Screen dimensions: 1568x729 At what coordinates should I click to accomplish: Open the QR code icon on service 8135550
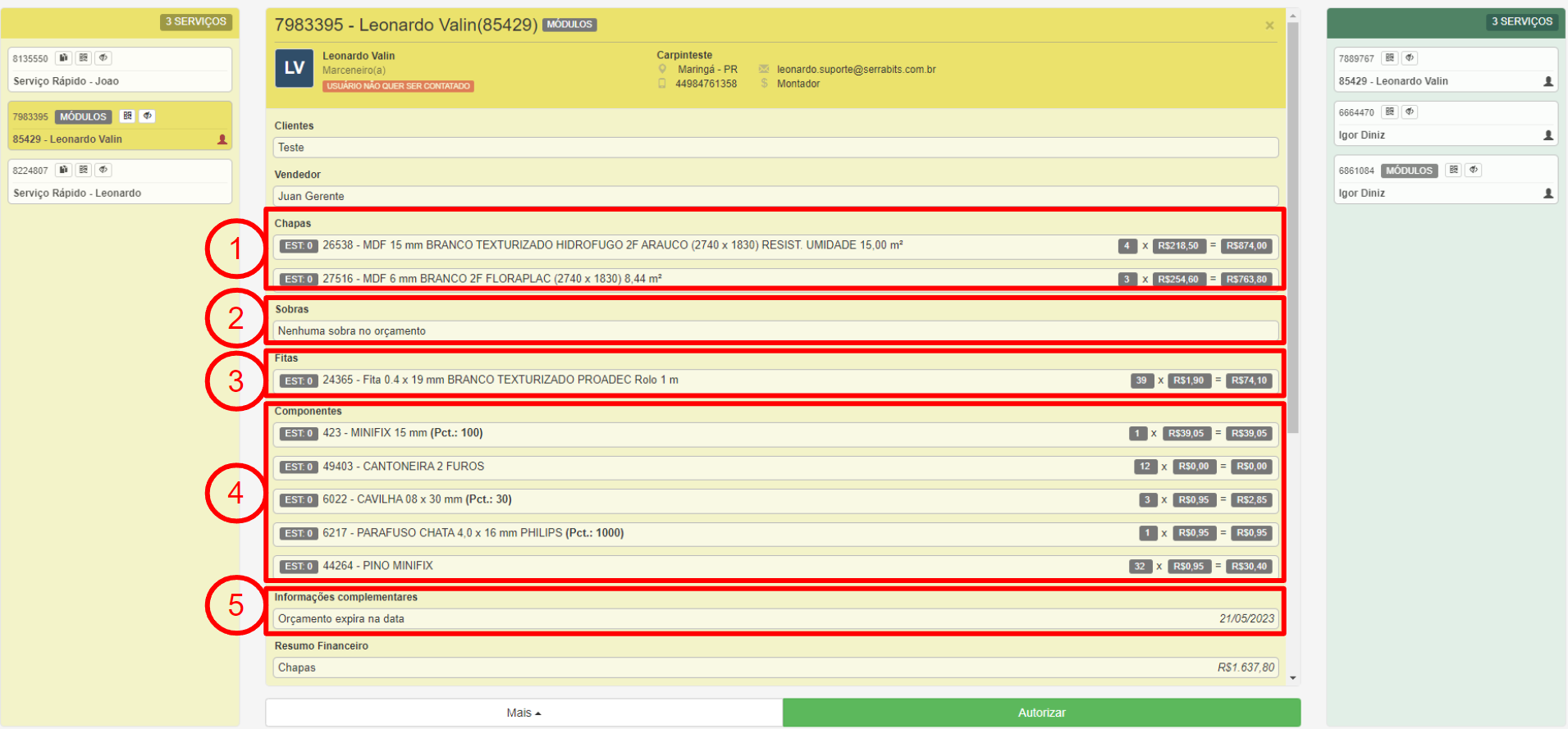pos(84,58)
